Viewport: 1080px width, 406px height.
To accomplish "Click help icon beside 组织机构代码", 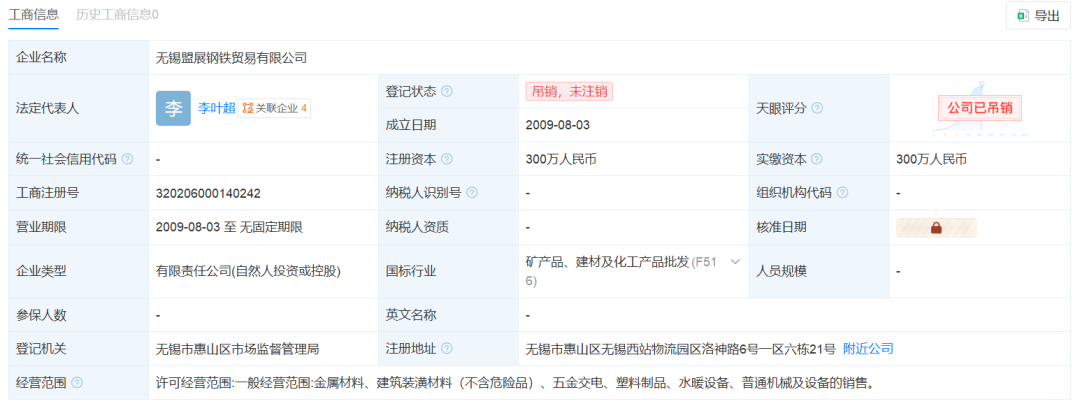I will pyautogui.click(x=842, y=193).
